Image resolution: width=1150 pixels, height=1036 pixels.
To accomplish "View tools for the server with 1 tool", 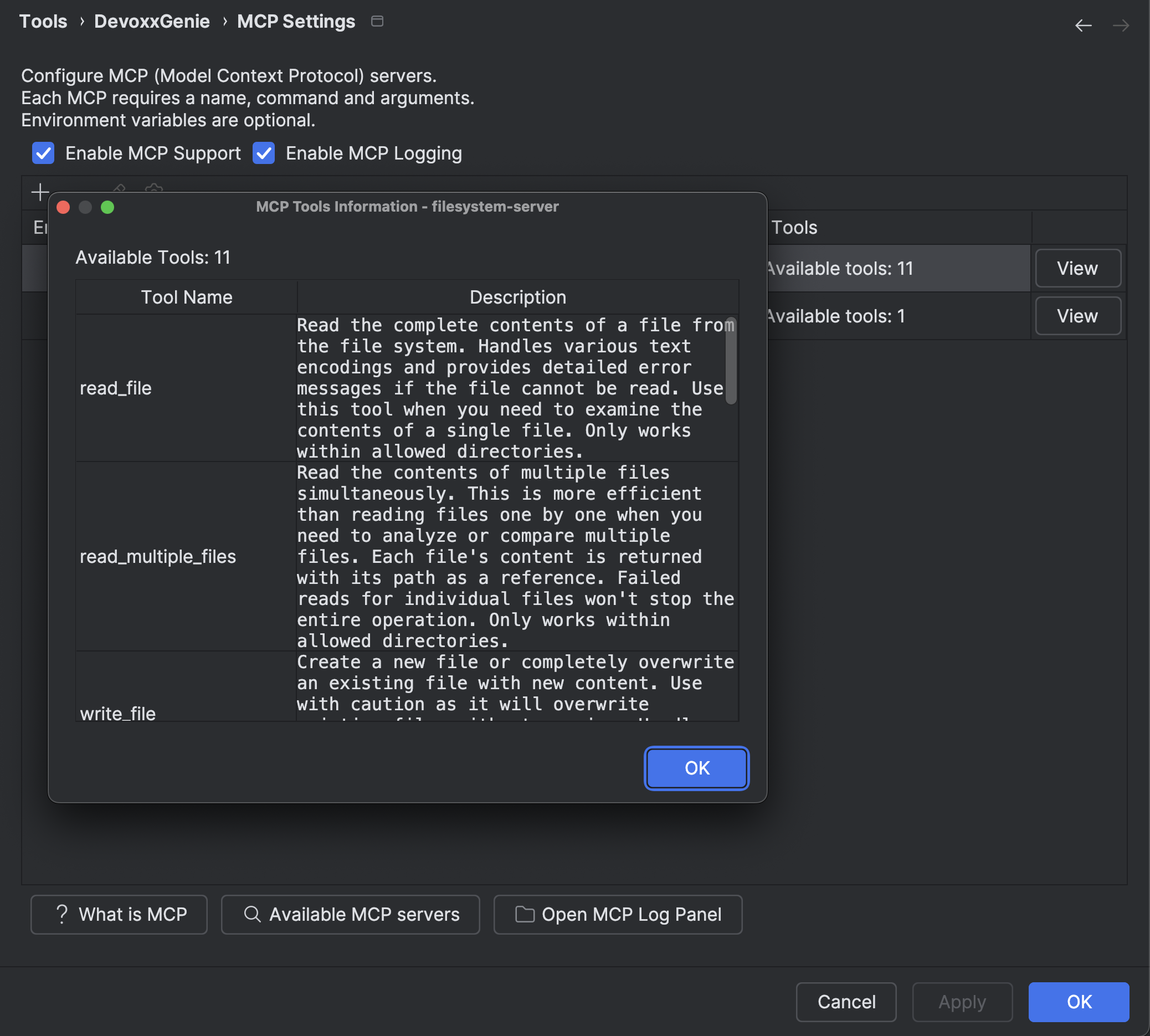I will pyautogui.click(x=1077, y=316).
